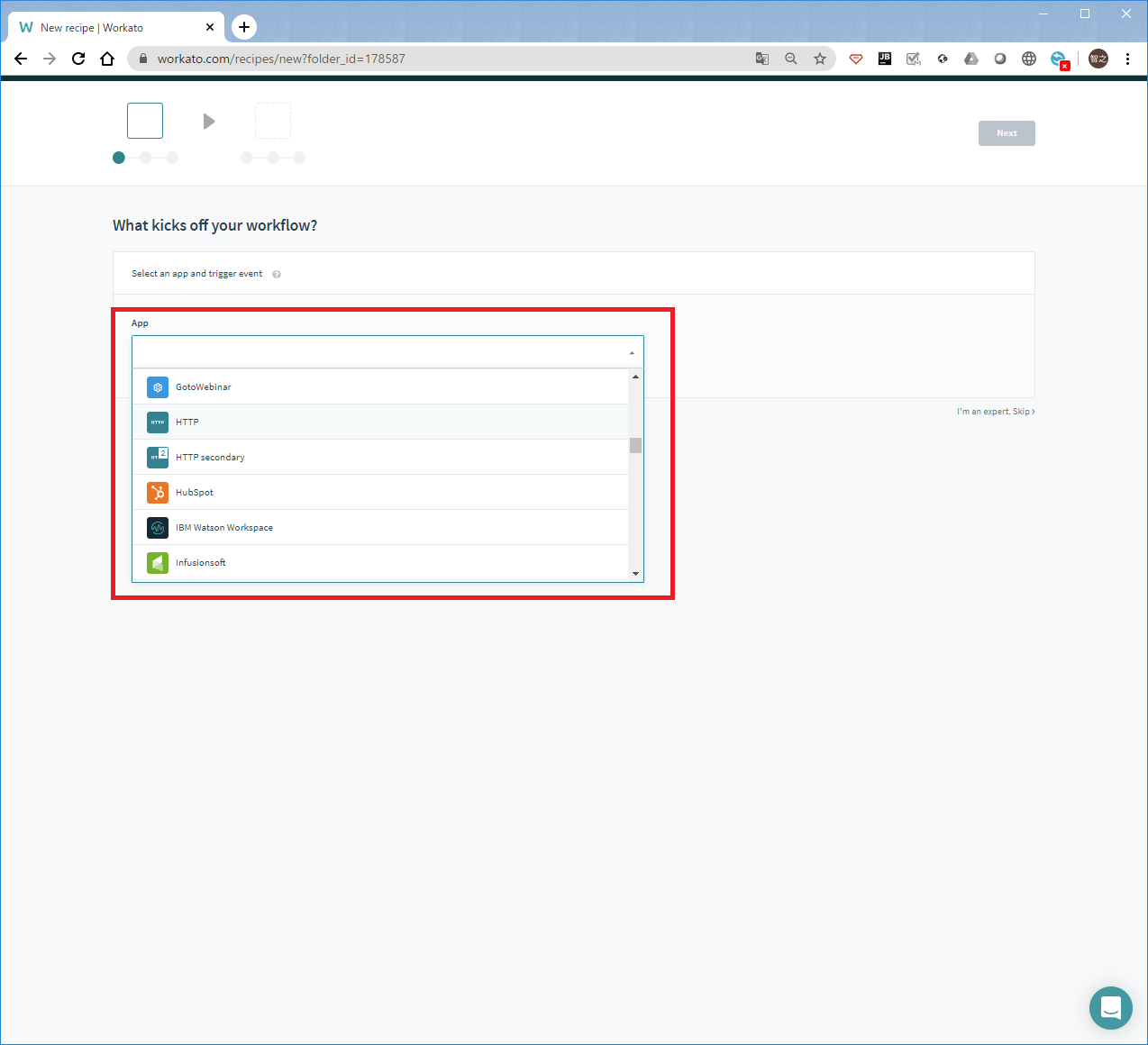
Task: Click the Next button
Action: pos(1007,133)
